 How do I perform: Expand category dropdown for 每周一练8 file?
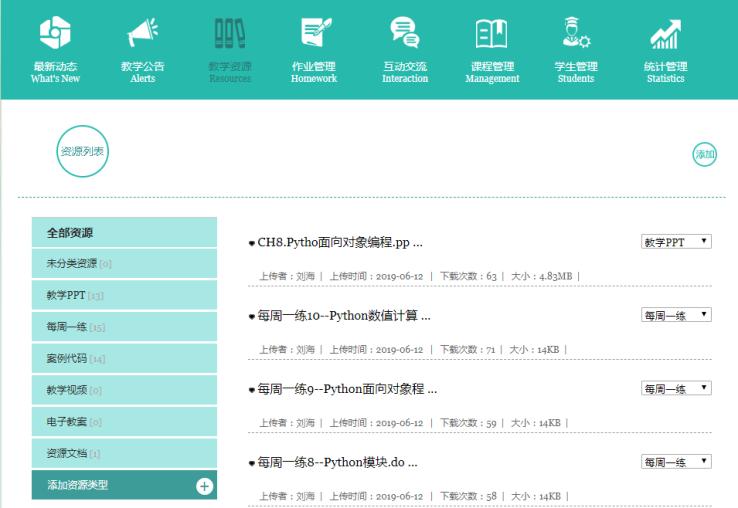point(676,461)
